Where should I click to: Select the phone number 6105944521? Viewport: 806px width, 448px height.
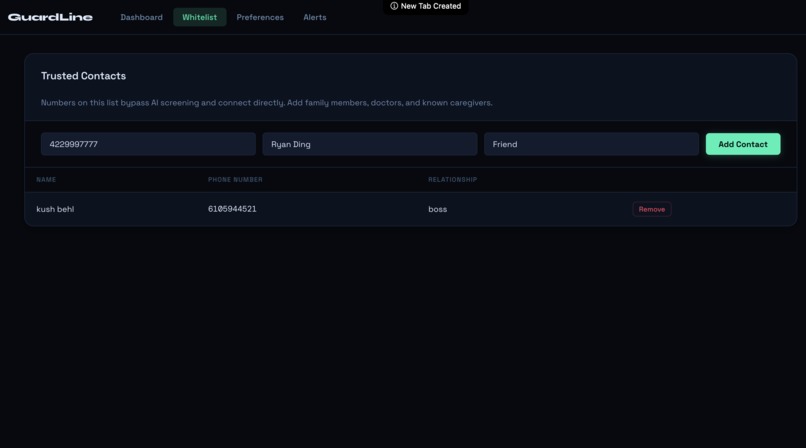[232, 209]
